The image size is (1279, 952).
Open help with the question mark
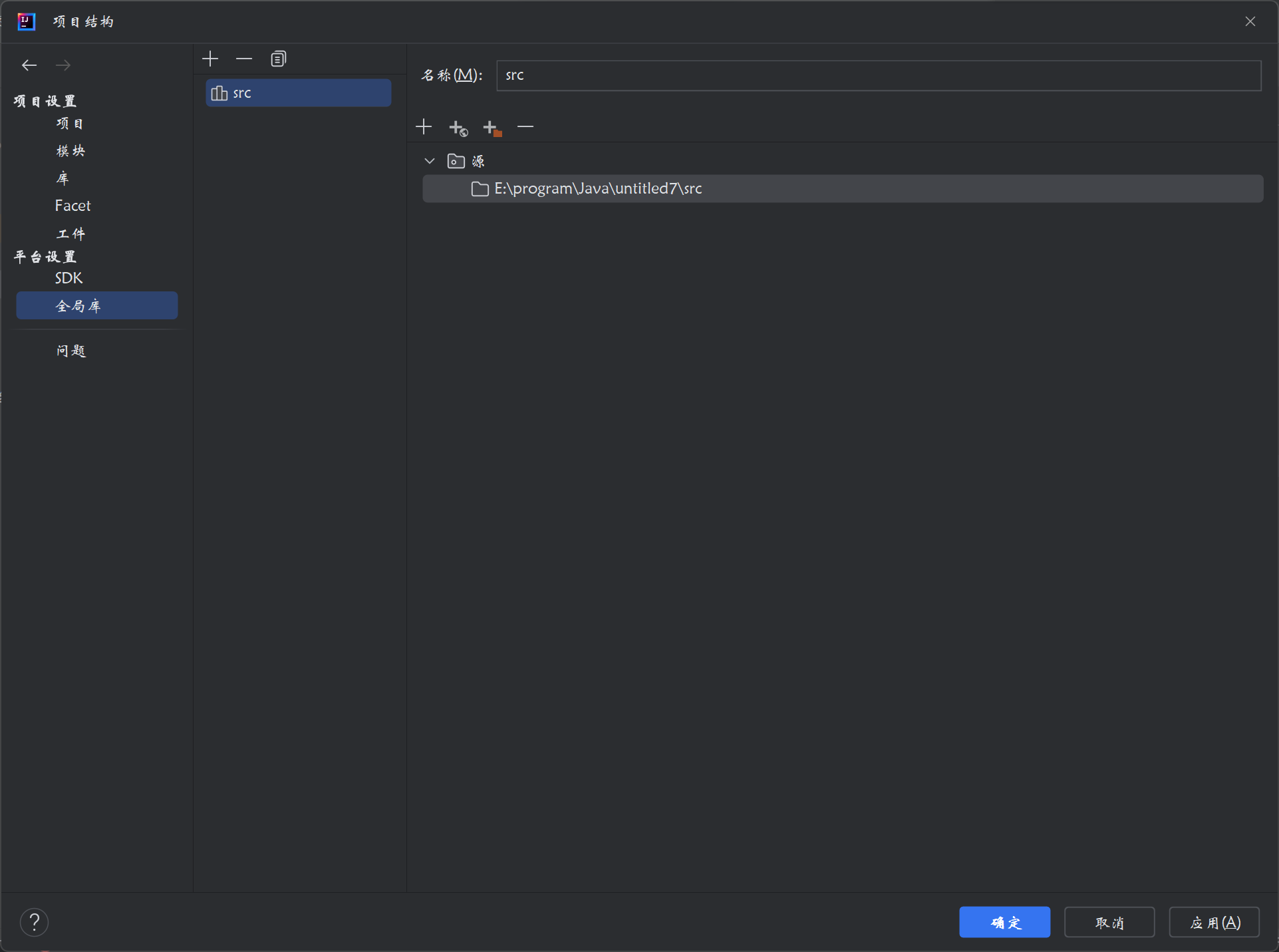coord(35,922)
